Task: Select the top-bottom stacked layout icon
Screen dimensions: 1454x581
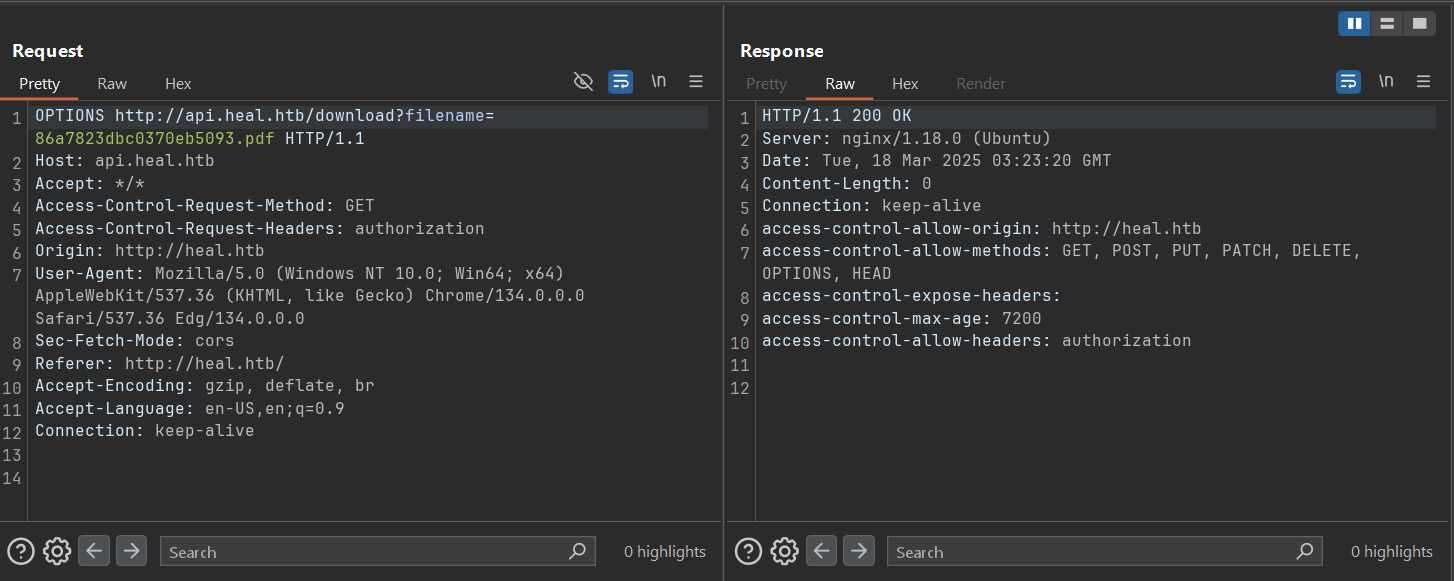Action: [x=1387, y=23]
